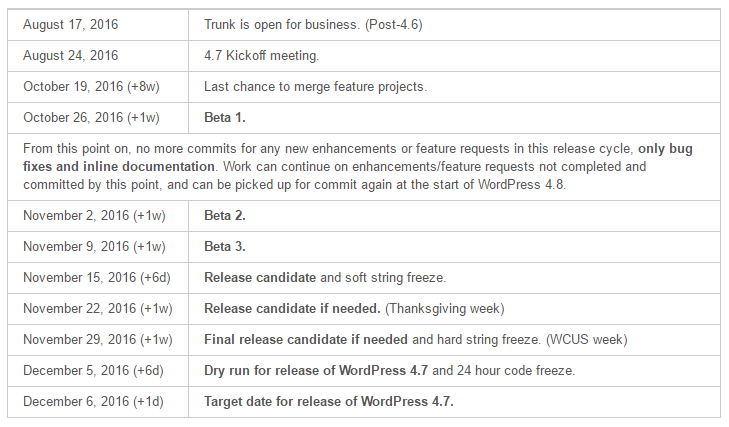729x427 pixels.
Task: Select the 'Trunk is open for business' text
Action: pos(282,24)
